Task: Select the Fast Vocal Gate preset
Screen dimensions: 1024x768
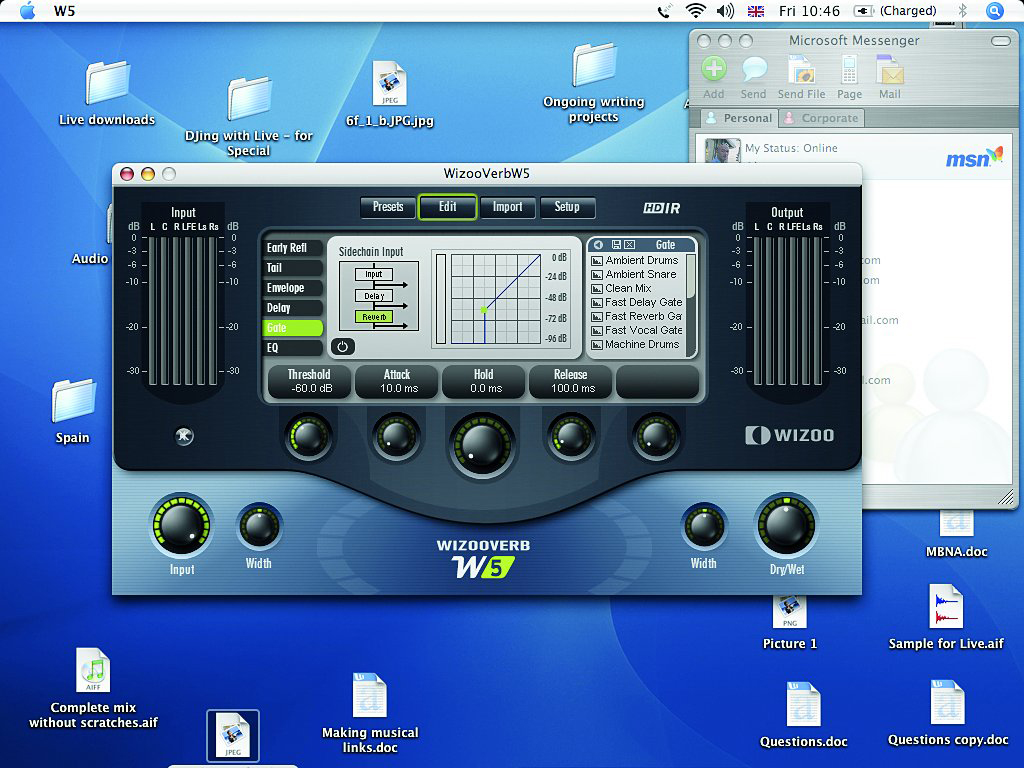Action: (x=637, y=330)
